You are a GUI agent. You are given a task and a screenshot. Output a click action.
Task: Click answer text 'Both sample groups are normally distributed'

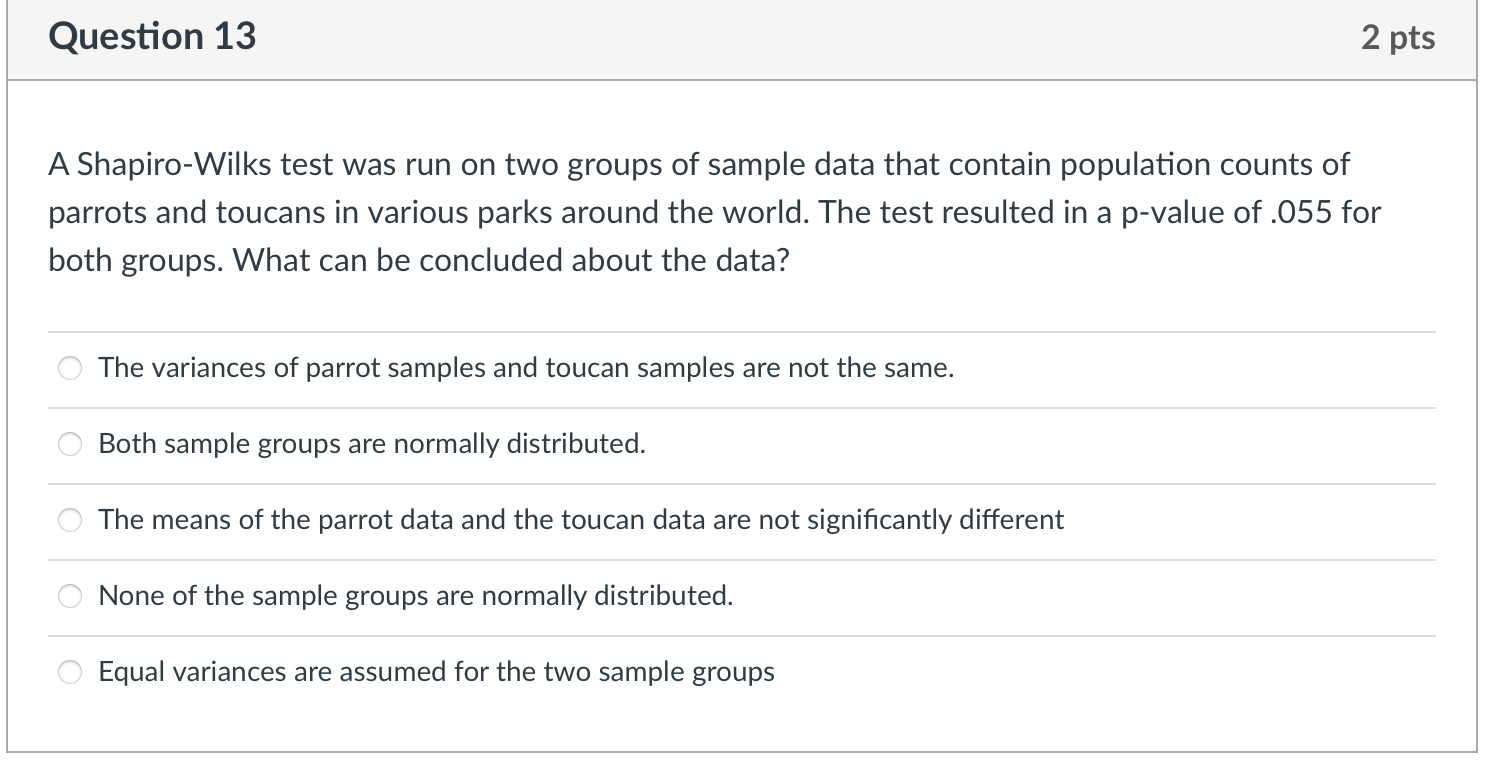click(x=372, y=444)
